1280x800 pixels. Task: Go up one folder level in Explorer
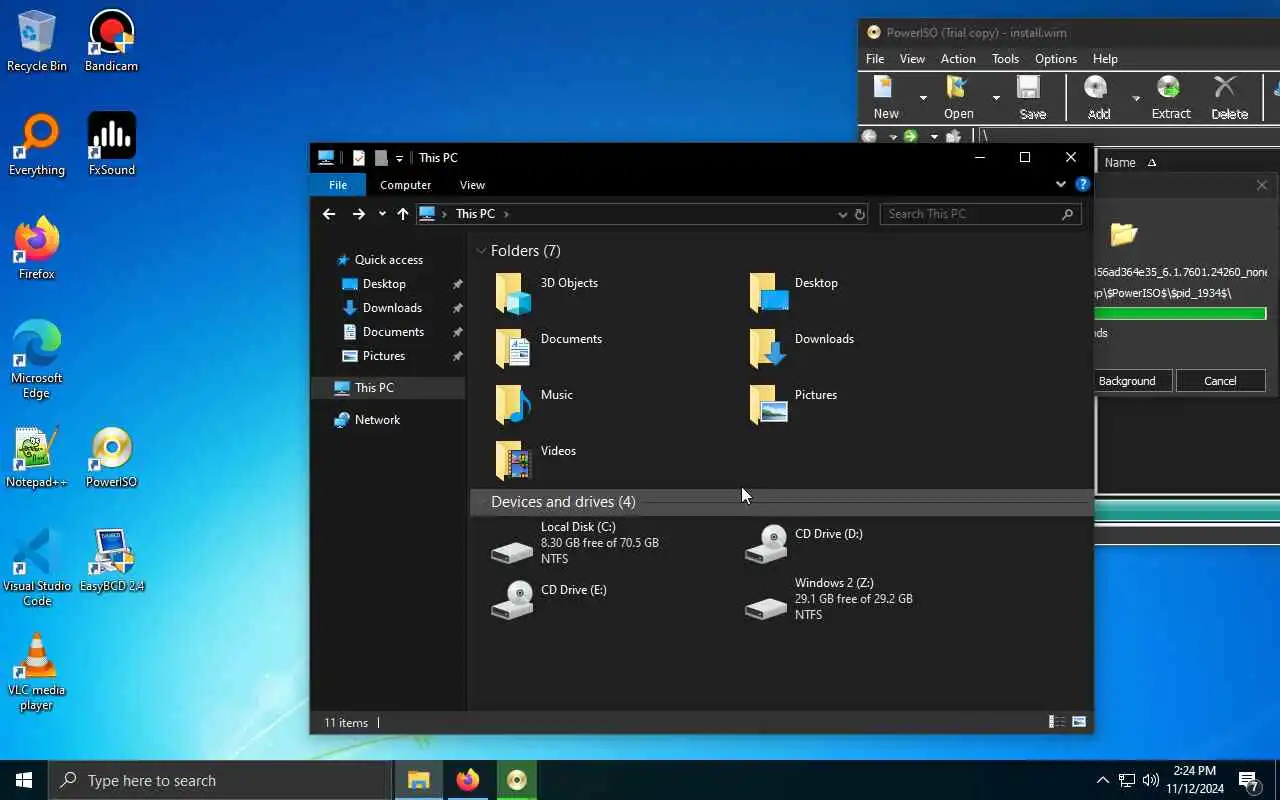(403, 214)
